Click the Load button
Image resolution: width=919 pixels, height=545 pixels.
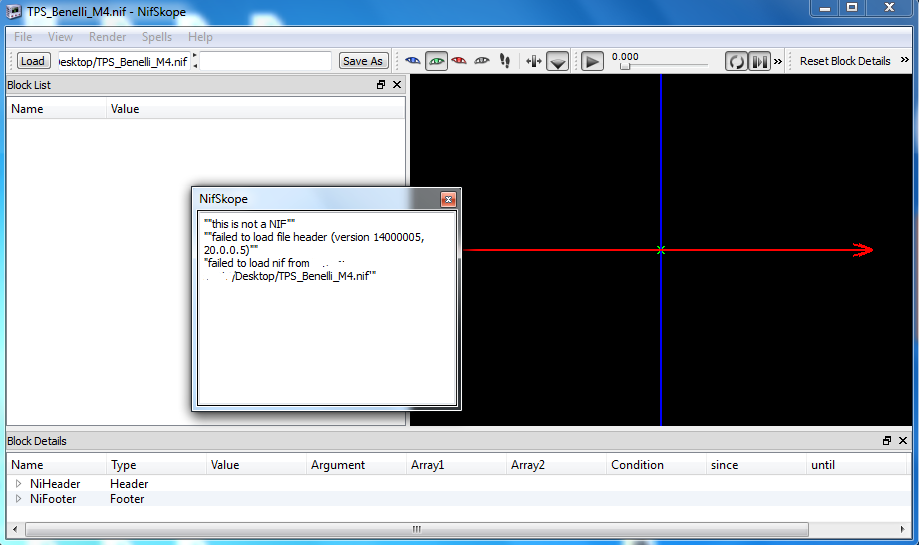[33, 61]
